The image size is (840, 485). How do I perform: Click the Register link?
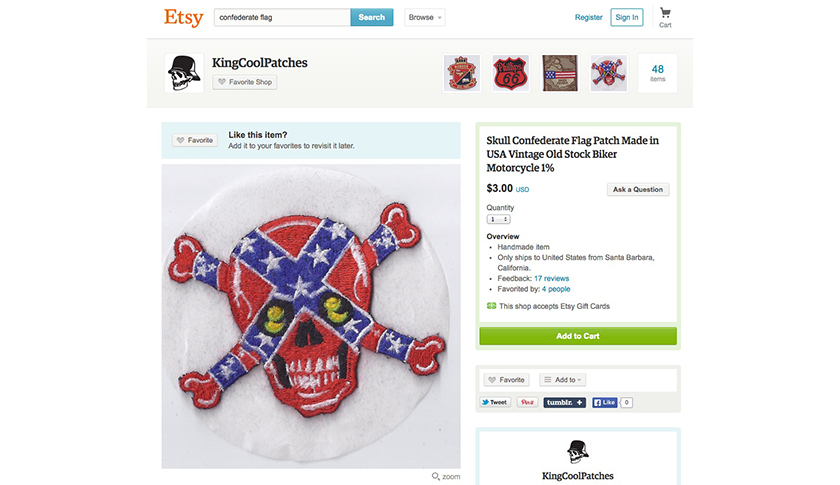click(x=589, y=17)
